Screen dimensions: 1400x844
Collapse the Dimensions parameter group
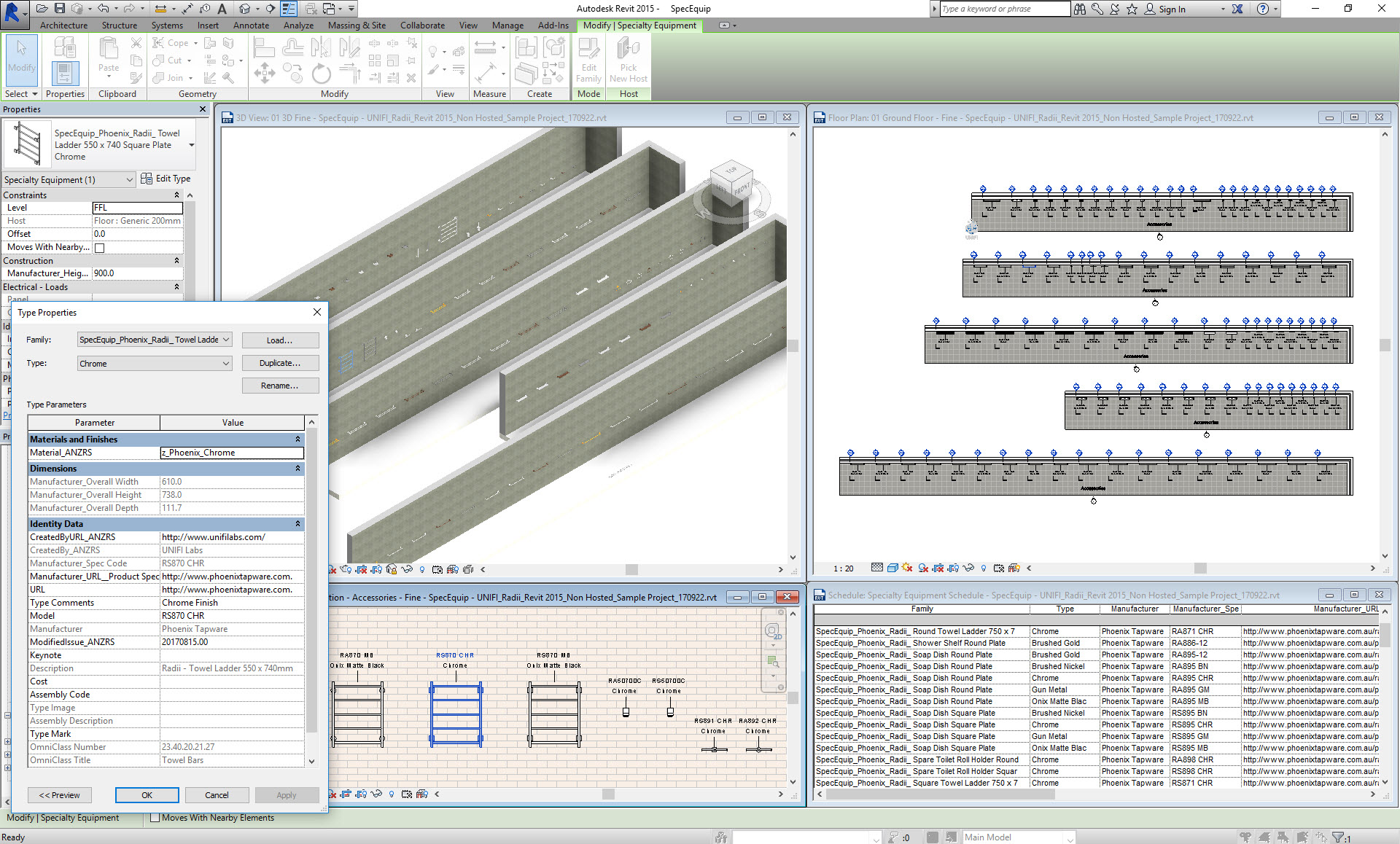297,469
